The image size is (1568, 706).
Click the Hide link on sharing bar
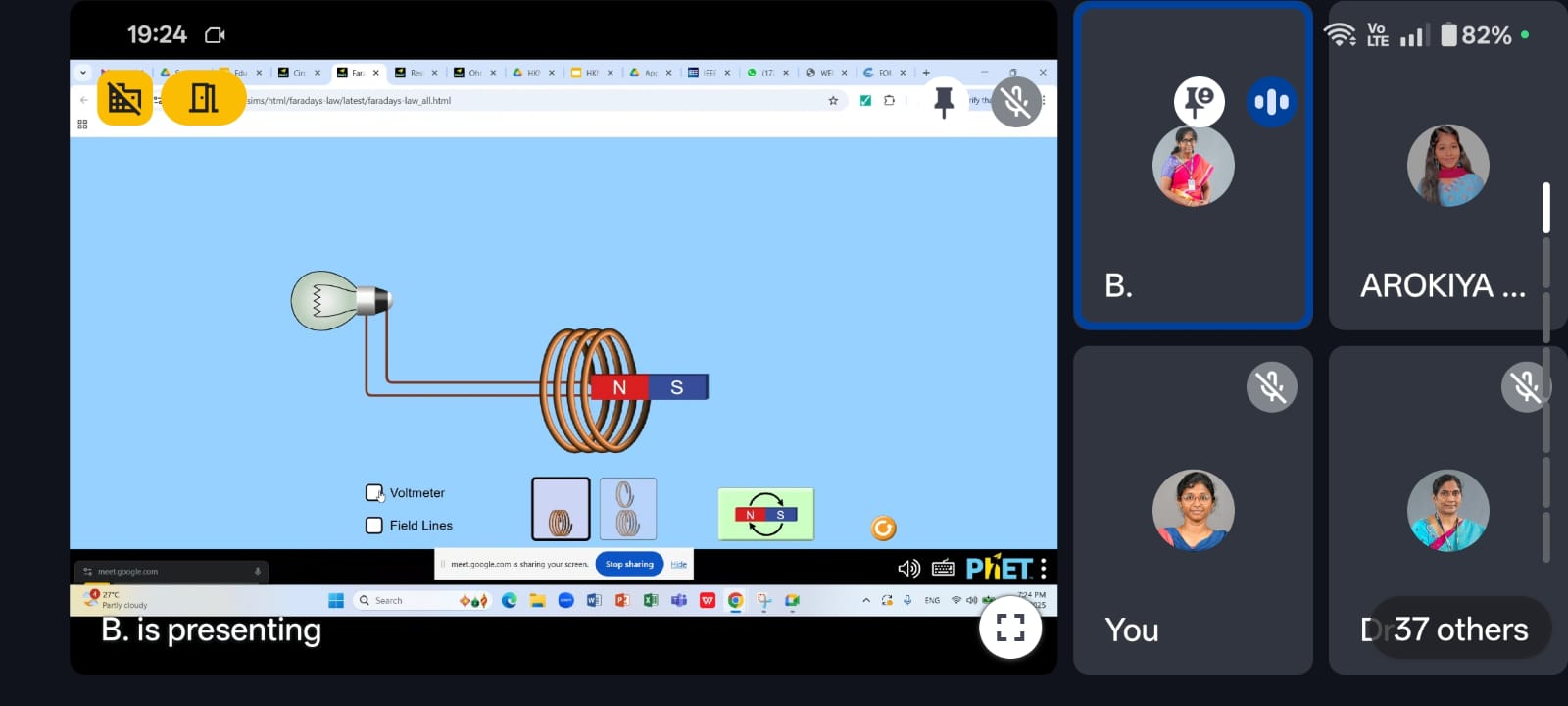[x=678, y=564]
